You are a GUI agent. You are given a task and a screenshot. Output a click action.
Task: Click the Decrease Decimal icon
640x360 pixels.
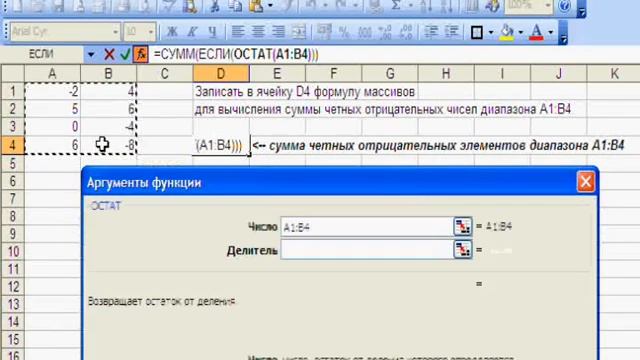pyautogui.click(x=405, y=31)
